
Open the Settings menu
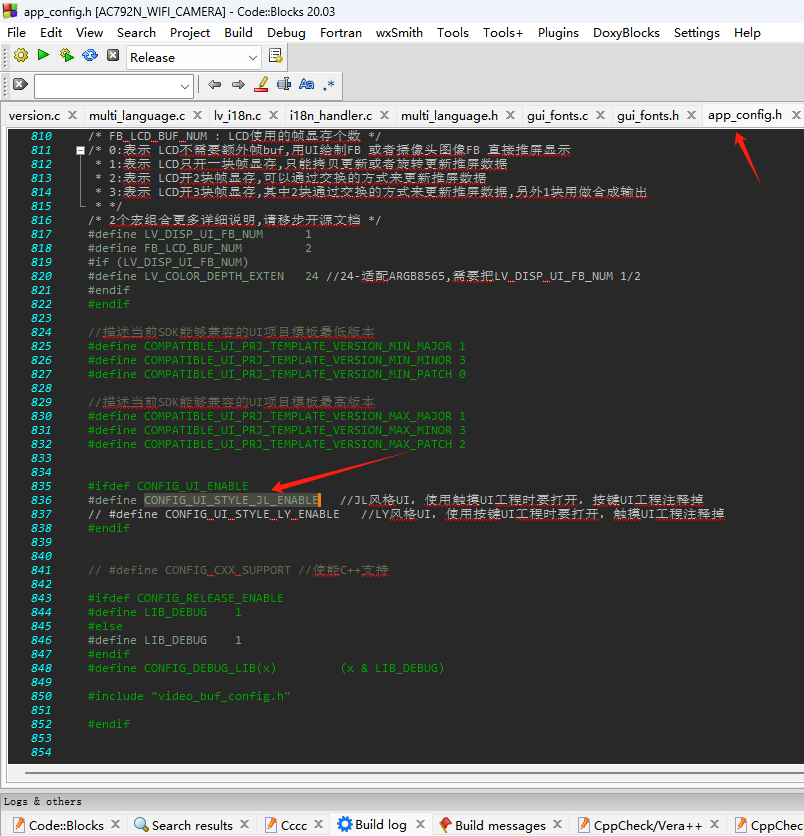[696, 33]
